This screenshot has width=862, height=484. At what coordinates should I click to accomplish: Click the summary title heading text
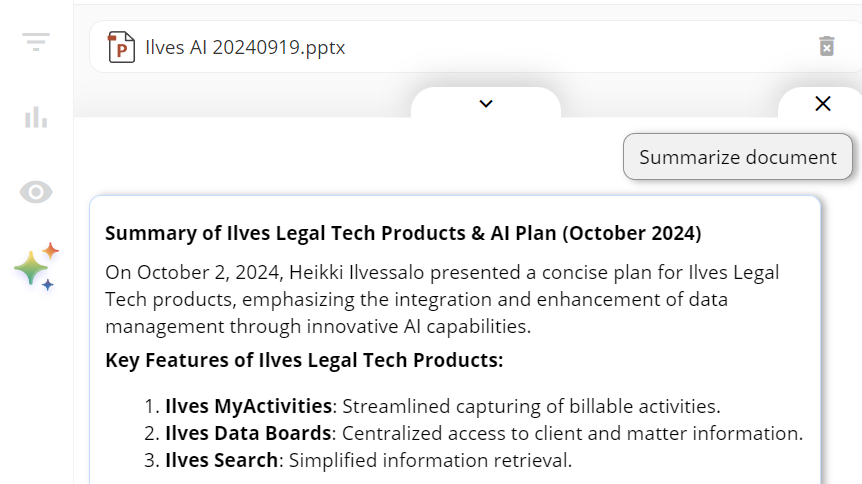[x=403, y=233]
